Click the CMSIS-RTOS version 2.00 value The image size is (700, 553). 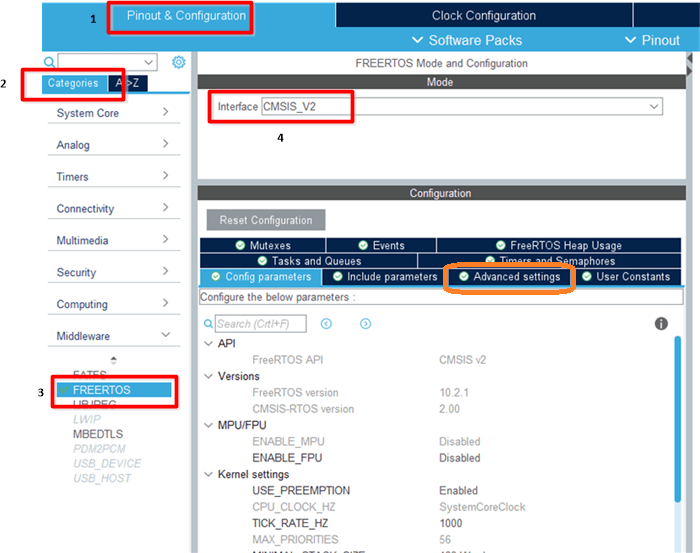(x=450, y=409)
